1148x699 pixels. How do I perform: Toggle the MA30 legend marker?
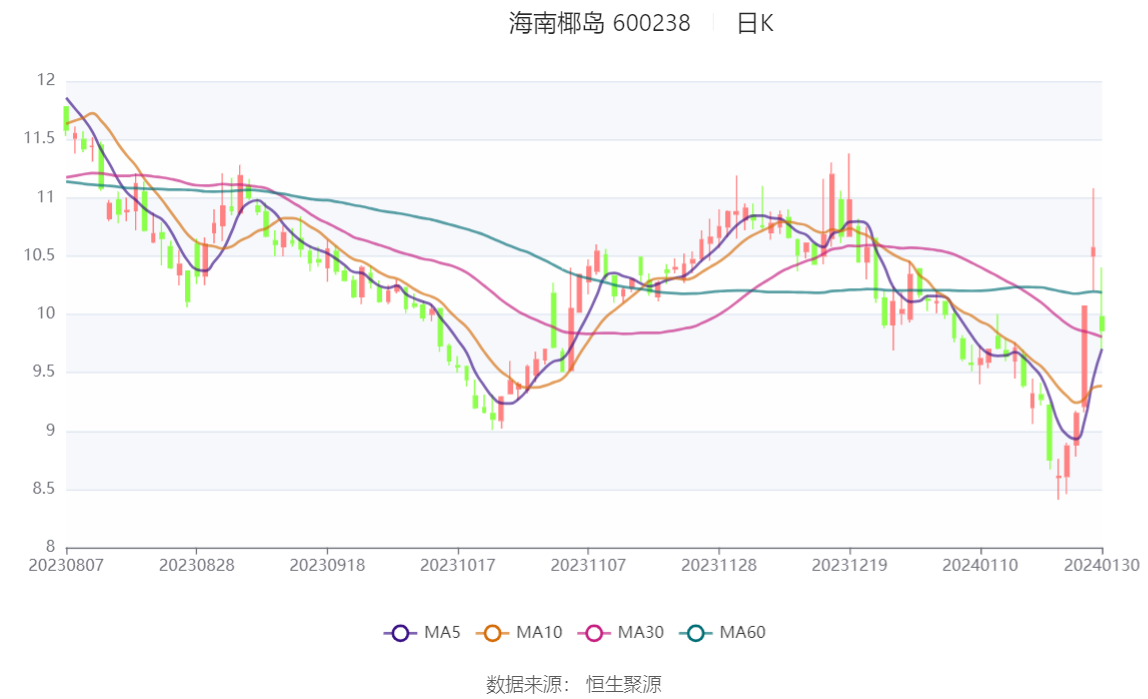click(594, 633)
